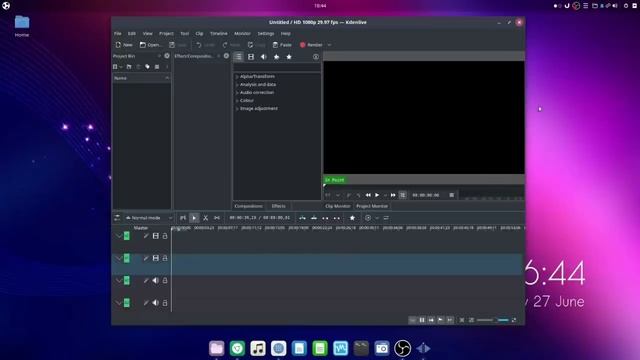Mute the bottom audio track
This screenshot has width=640, height=360.
[156, 303]
